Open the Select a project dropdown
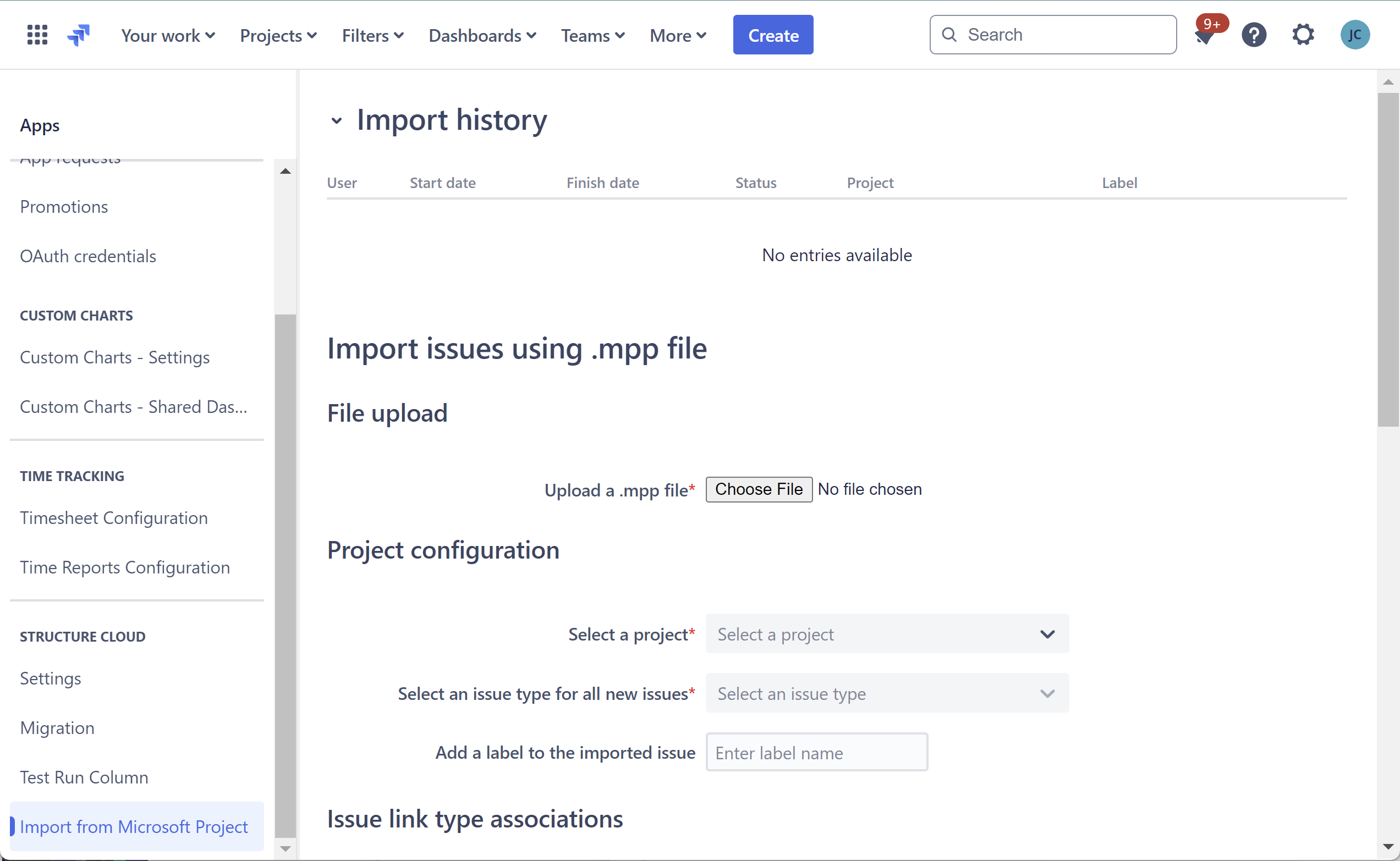Viewport: 1400px width, 861px height. coord(887,634)
